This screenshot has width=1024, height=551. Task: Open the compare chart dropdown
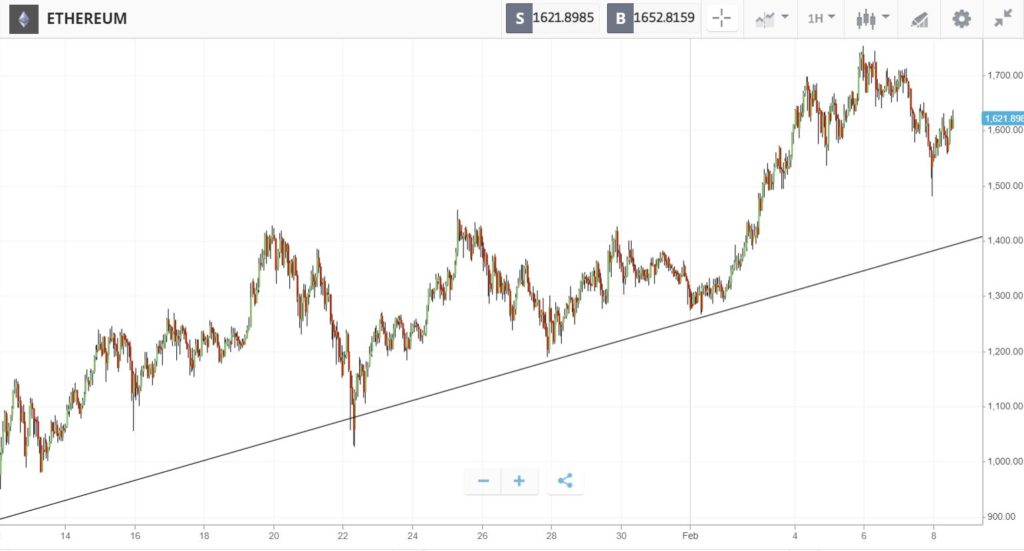pyautogui.click(x=771, y=18)
